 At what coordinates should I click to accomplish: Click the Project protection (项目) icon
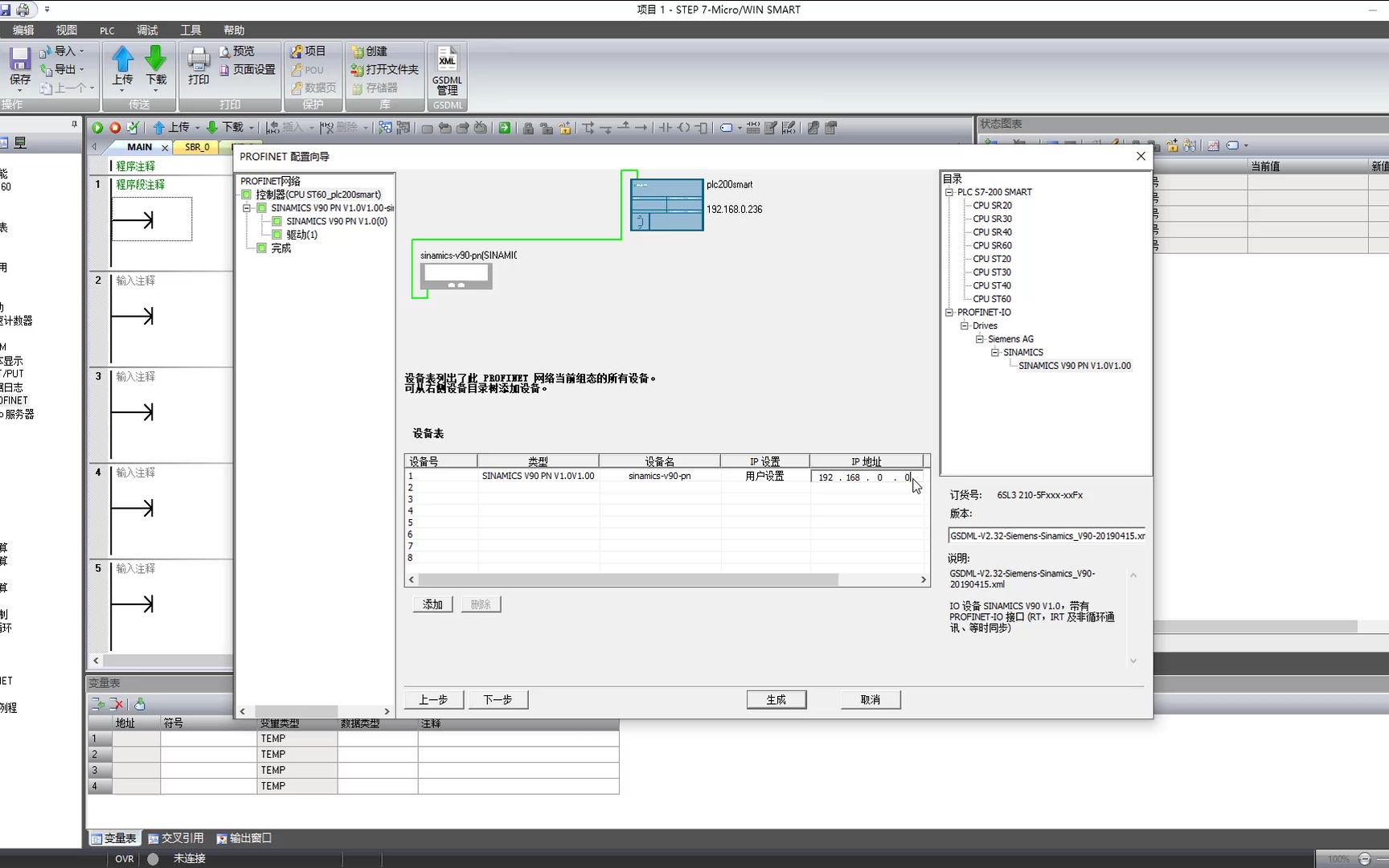(x=308, y=51)
